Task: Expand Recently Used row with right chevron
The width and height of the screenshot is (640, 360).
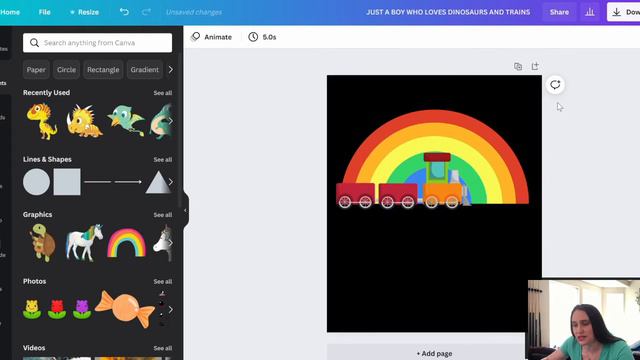Action: pyautogui.click(x=171, y=121)
